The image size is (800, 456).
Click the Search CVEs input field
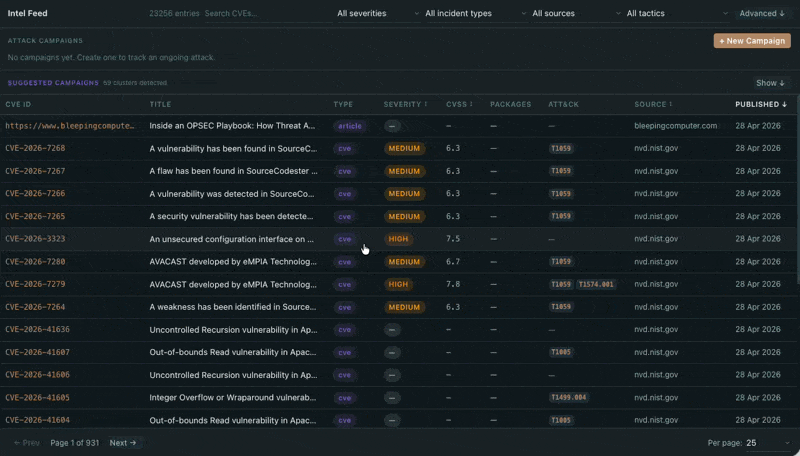point(267,13)
